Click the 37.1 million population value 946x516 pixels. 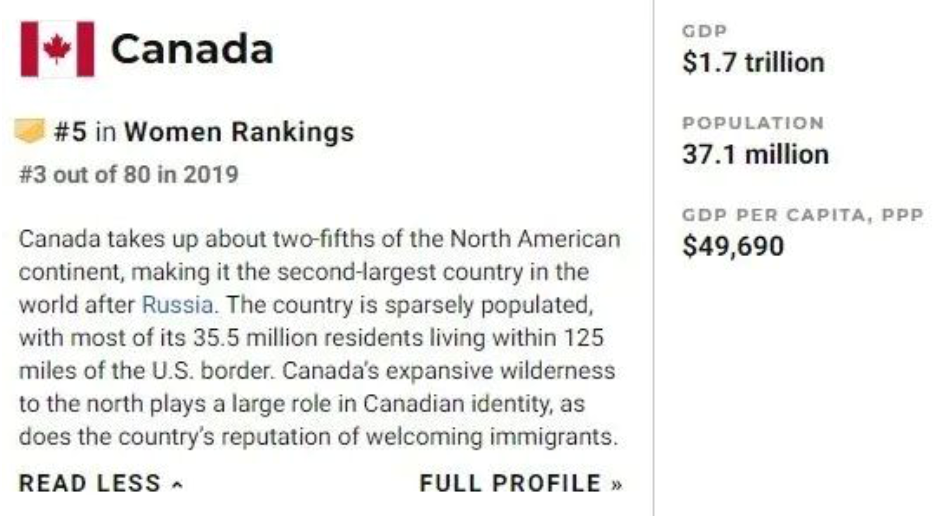click(755, 154)
